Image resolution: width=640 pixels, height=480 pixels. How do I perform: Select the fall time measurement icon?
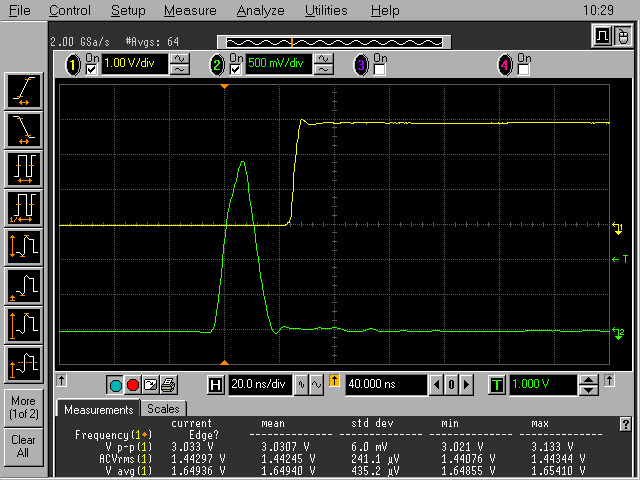pos(24,130)
